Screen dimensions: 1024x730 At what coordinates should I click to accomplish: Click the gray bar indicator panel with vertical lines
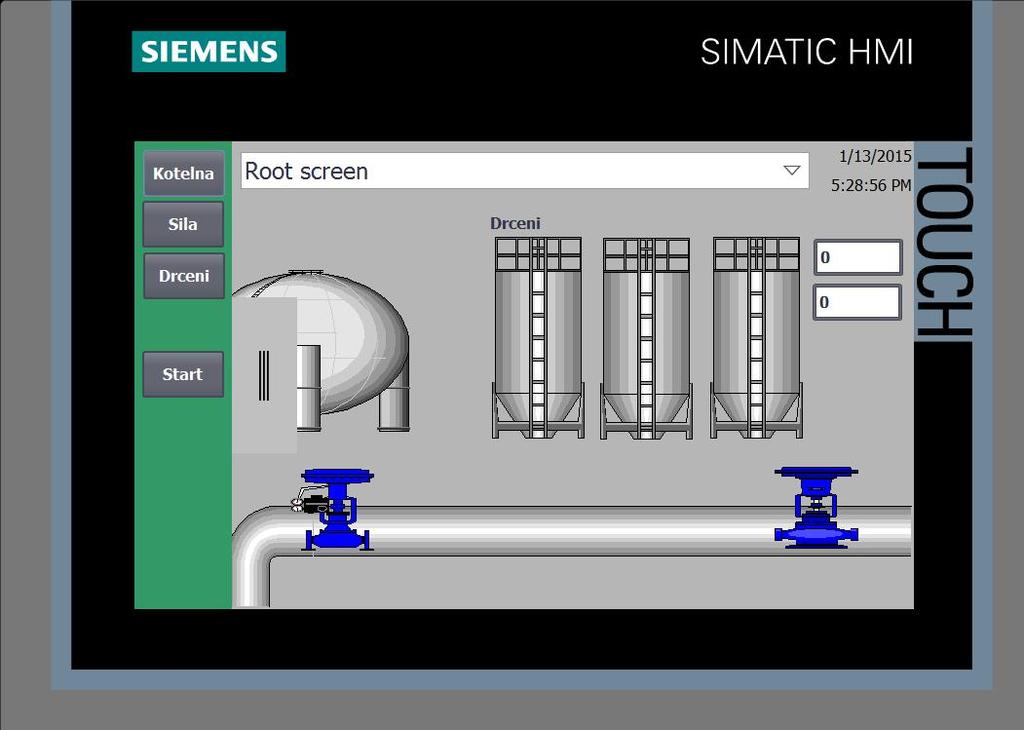(264, 375)
